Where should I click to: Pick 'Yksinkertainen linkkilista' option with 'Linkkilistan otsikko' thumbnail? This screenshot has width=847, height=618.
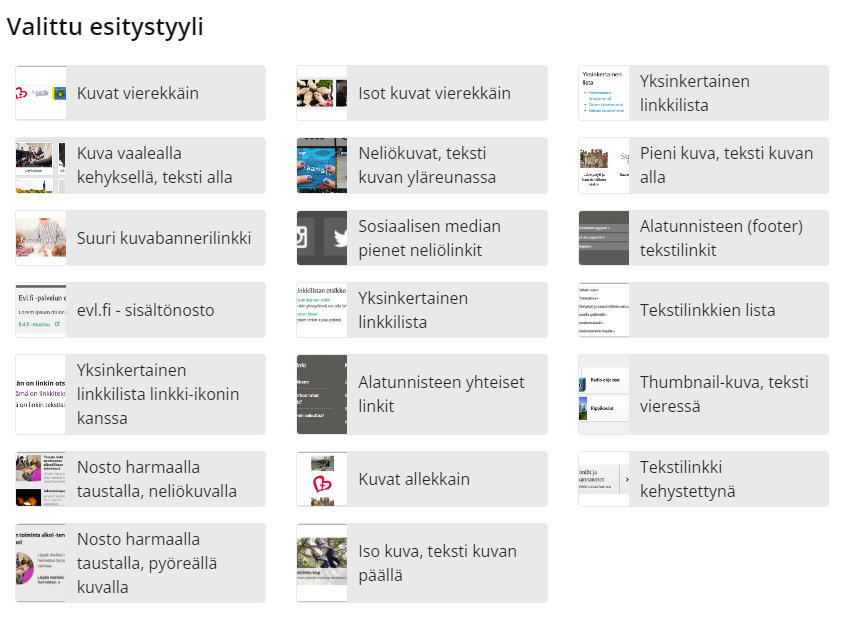tap(422, 310)
